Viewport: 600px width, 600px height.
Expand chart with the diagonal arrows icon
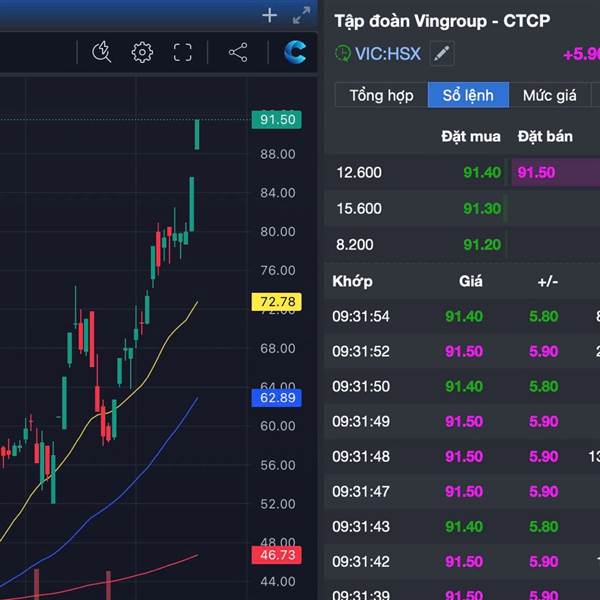[302, 15]
